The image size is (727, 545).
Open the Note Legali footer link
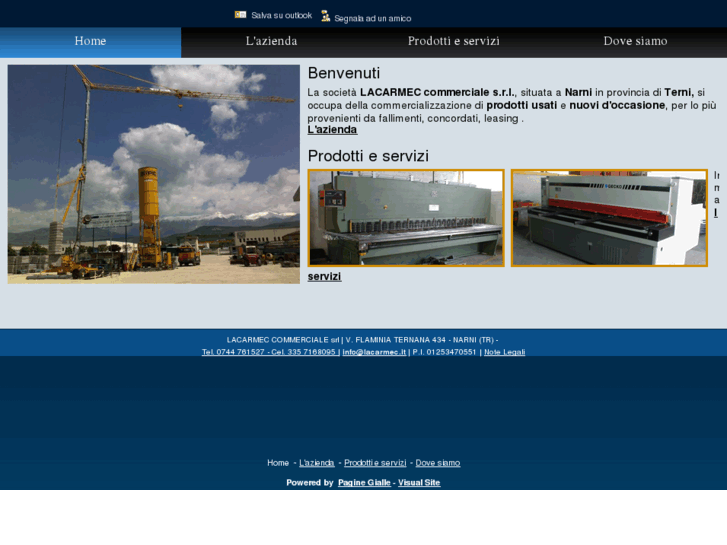pos(504,352)
